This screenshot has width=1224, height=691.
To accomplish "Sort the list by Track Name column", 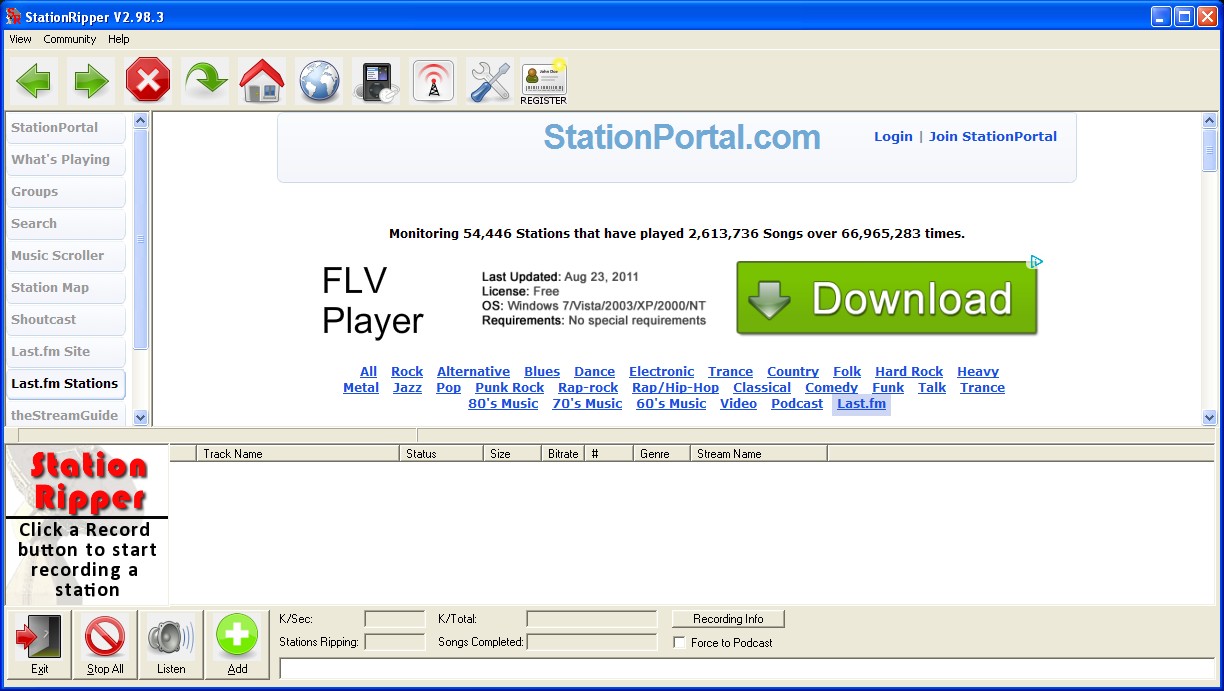I will (x=297, y=454).
